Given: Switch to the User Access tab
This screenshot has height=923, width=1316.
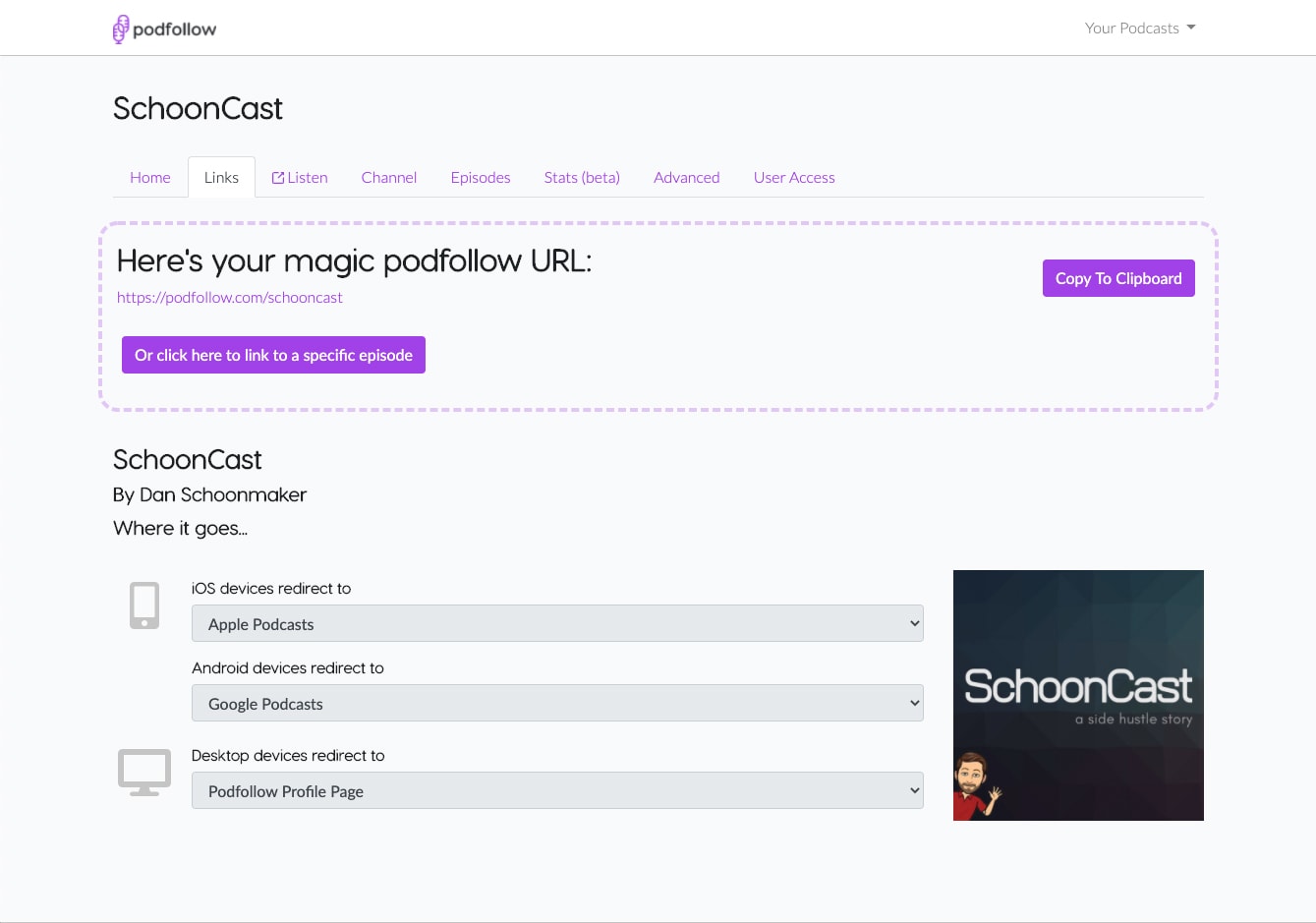Looking at the screenshot, I should [794, 178].
